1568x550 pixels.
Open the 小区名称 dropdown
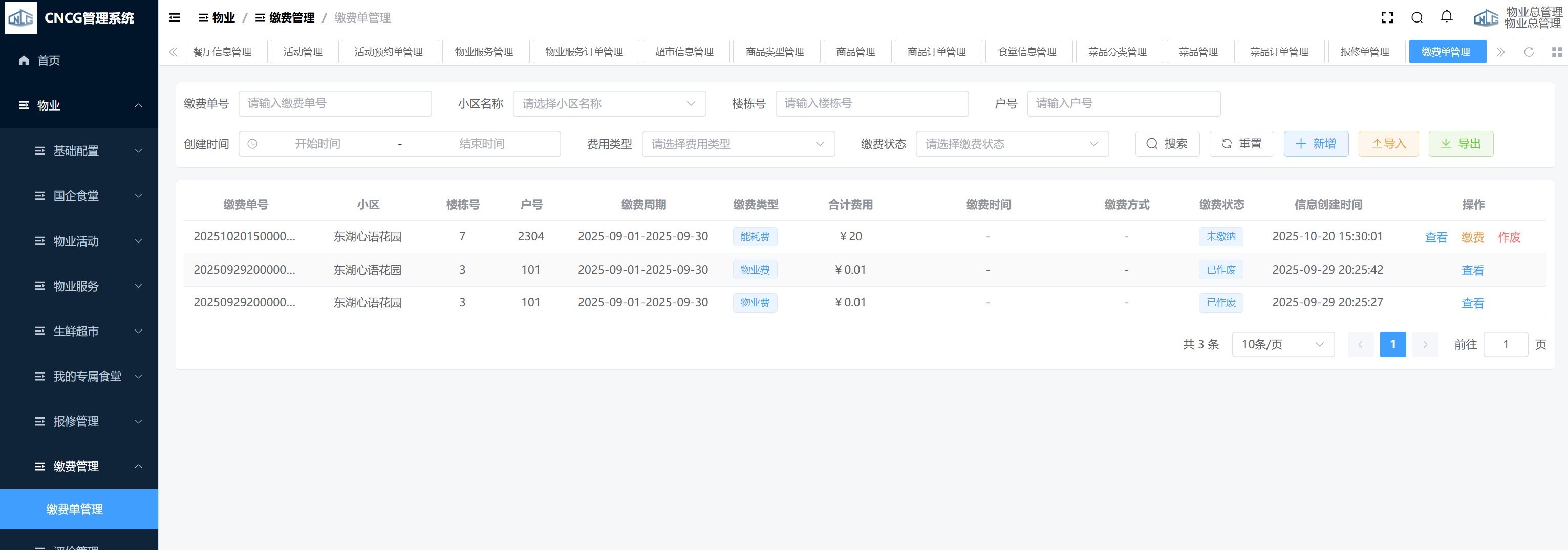click(609, 103)
